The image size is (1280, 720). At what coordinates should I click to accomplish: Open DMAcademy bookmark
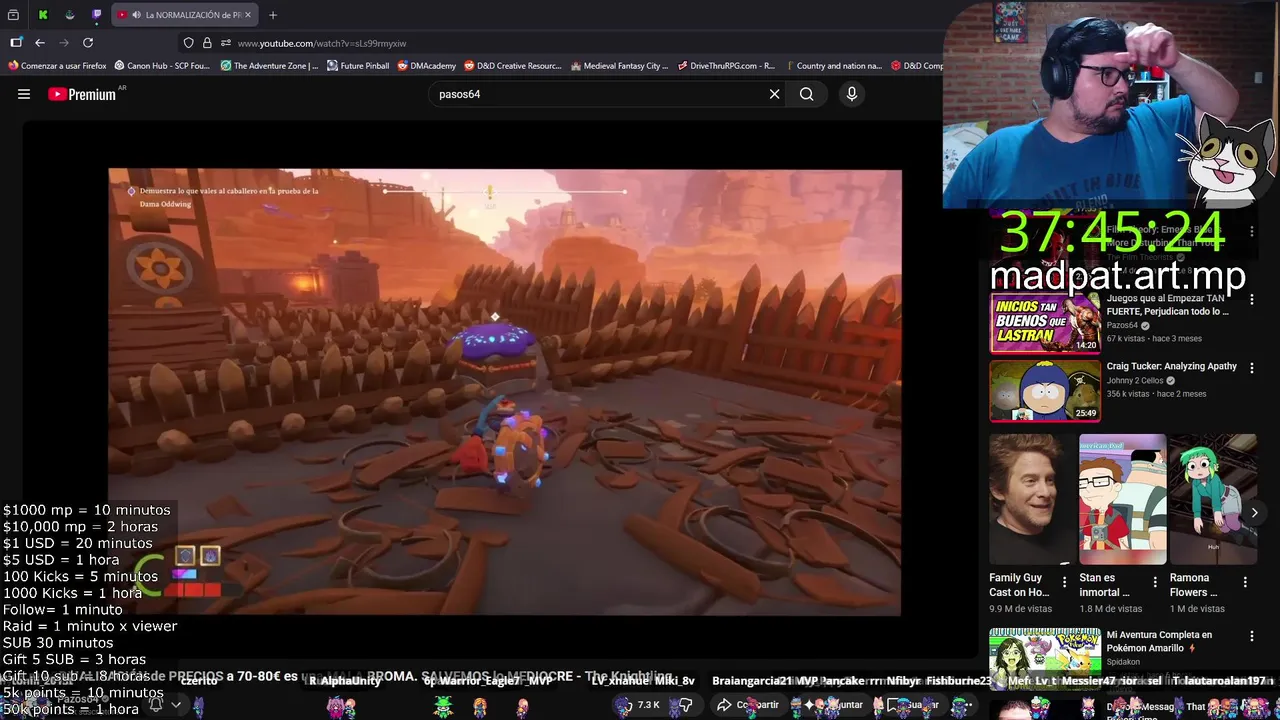[427, 66]
